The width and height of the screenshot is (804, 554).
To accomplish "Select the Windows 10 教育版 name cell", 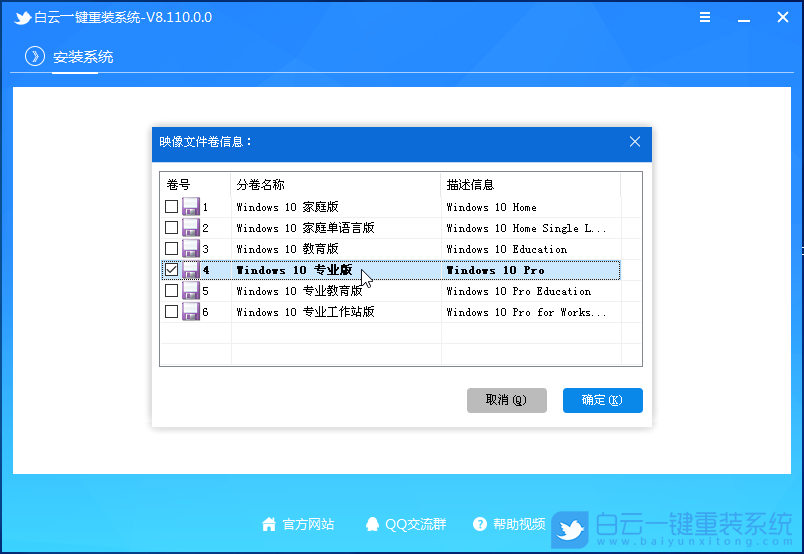I will pos(336,249).
